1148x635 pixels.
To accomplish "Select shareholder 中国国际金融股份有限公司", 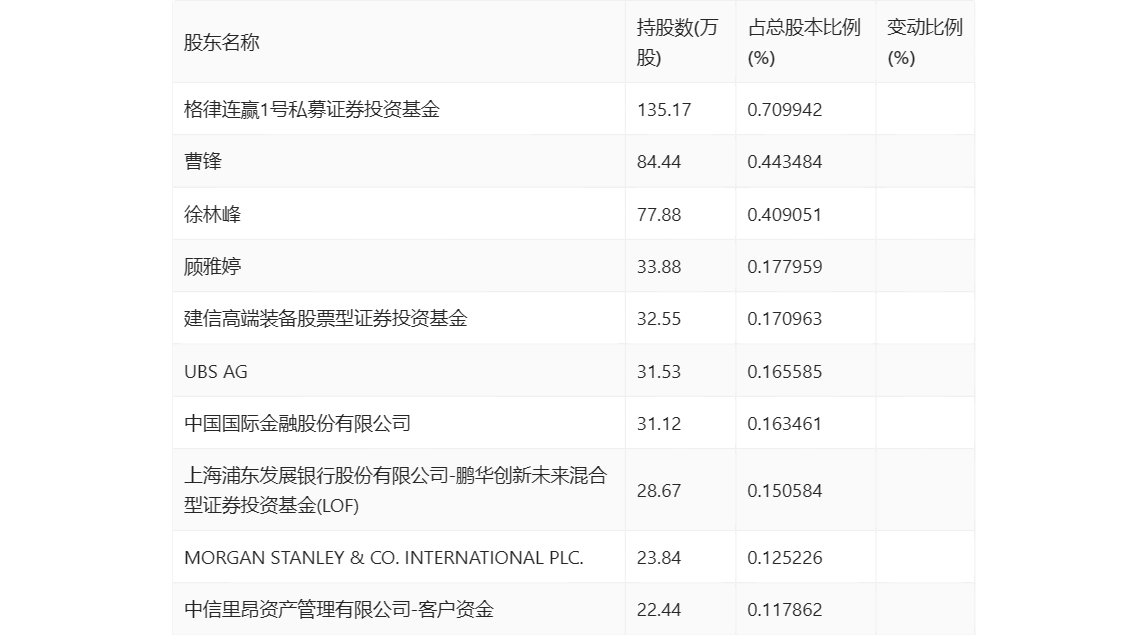I will tap(297, 423).
